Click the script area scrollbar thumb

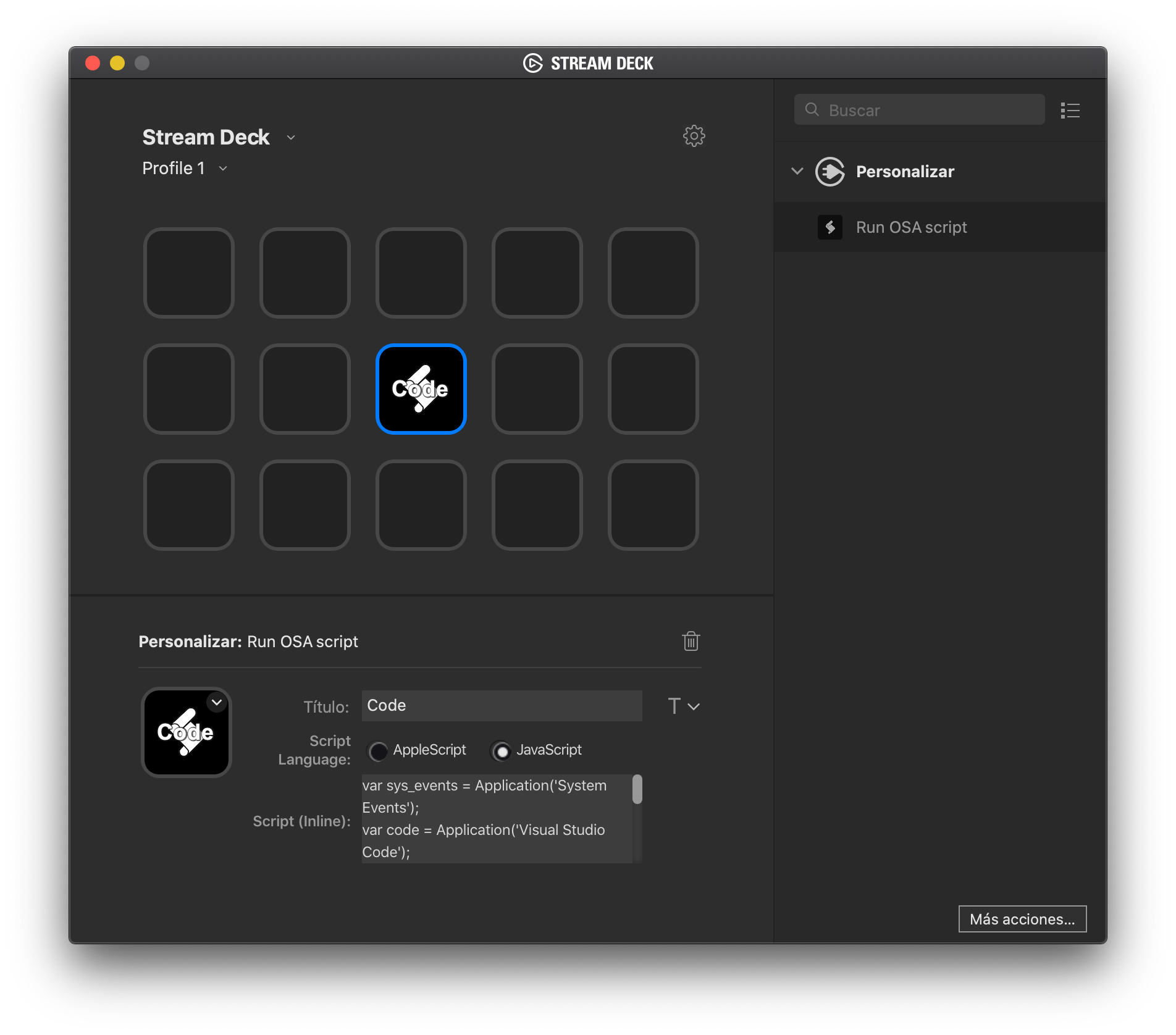tap(637, 789)
